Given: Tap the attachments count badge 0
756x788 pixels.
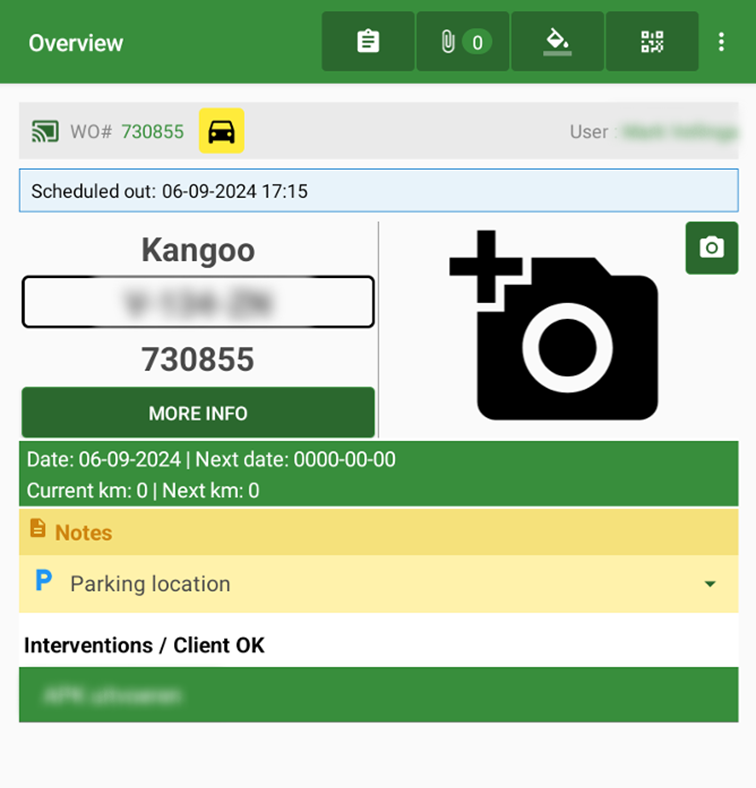Looking at the screenshot, I should click(x=477, y=42).
